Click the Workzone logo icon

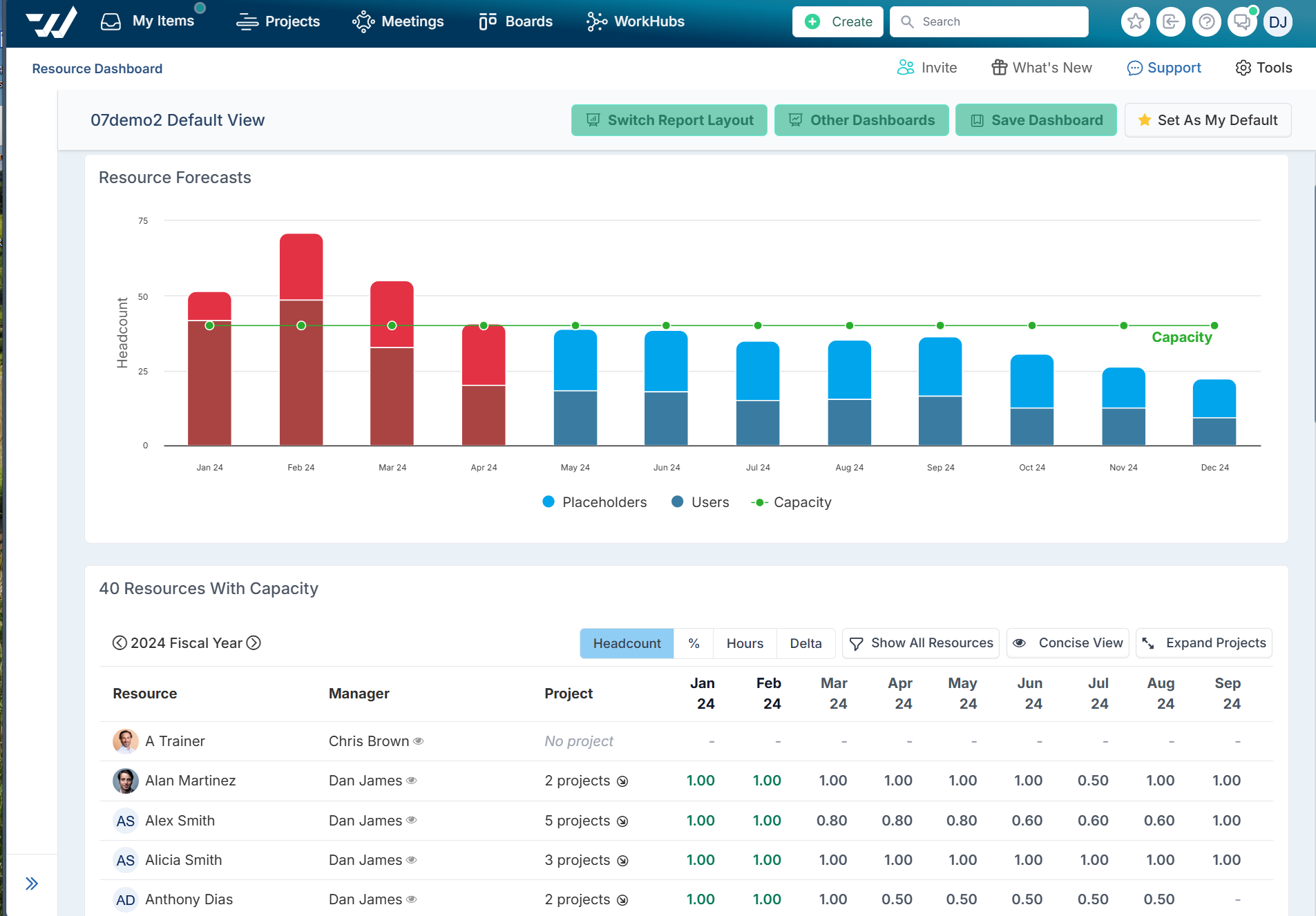(52, 21)
